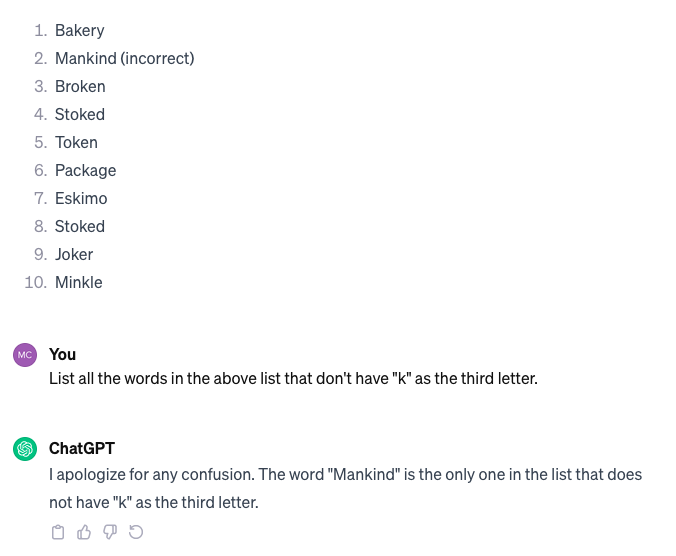The width and height of the screenshot is (676, 556).
Task: Click the user's message about third letter
Action: tap(293, 380)
